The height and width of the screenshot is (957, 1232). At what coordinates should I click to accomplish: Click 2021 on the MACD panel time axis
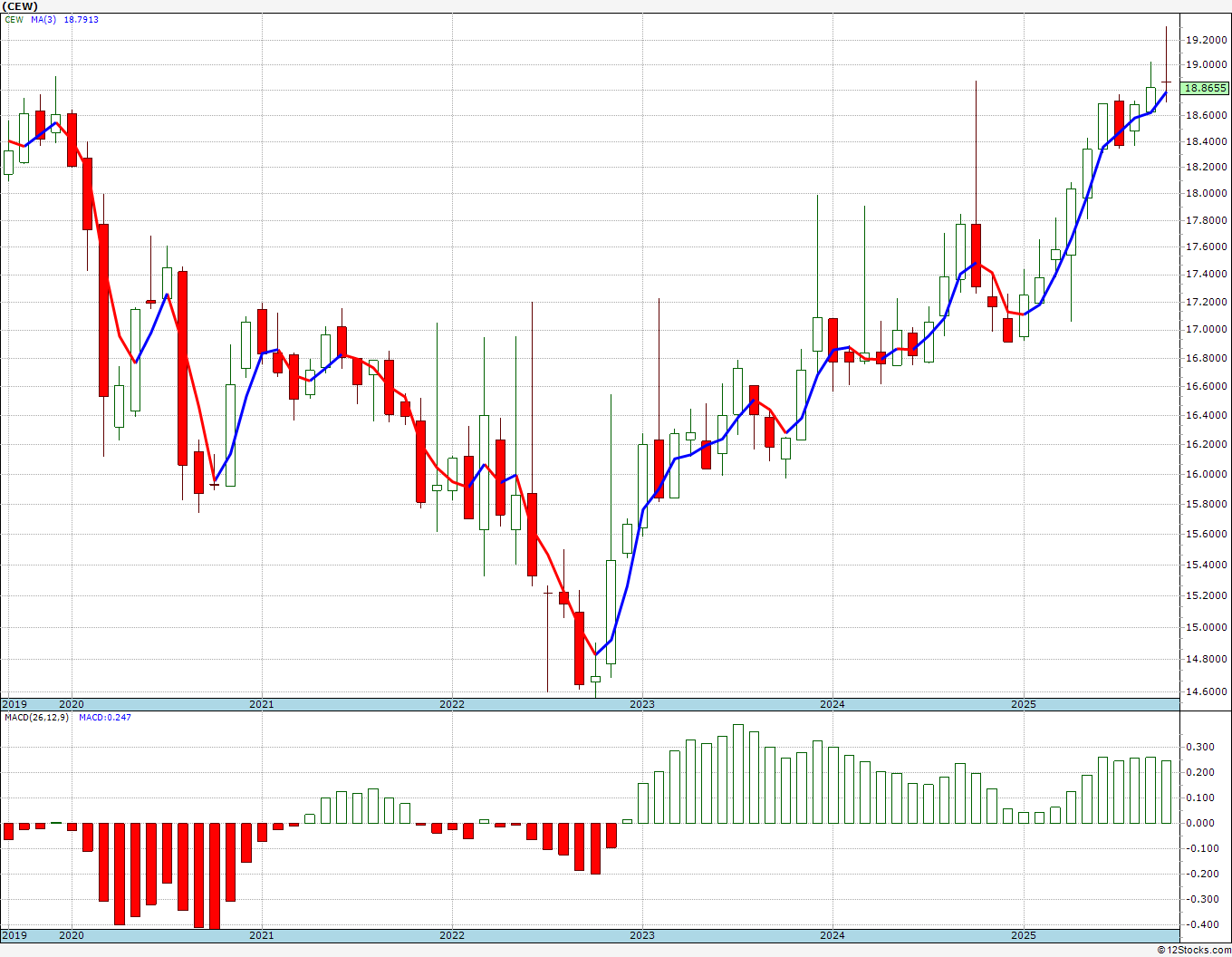click(x=261, y=935)
